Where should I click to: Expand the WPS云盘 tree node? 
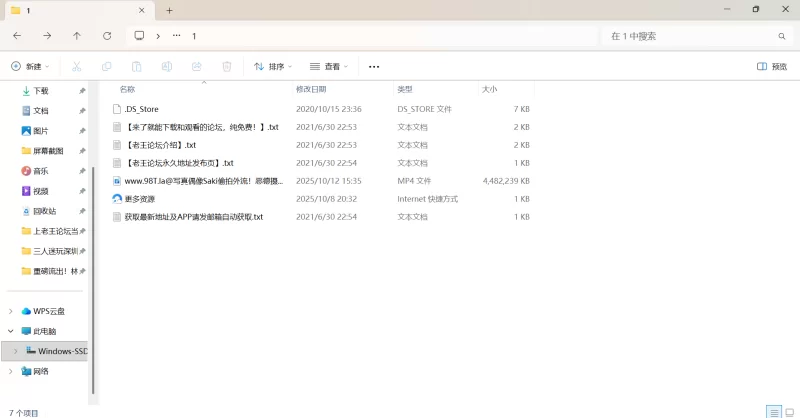click(11, 311)
